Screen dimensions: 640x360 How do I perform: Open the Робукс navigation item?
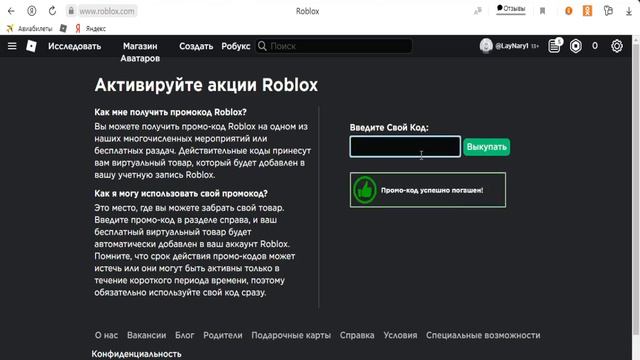click(236, 46)
